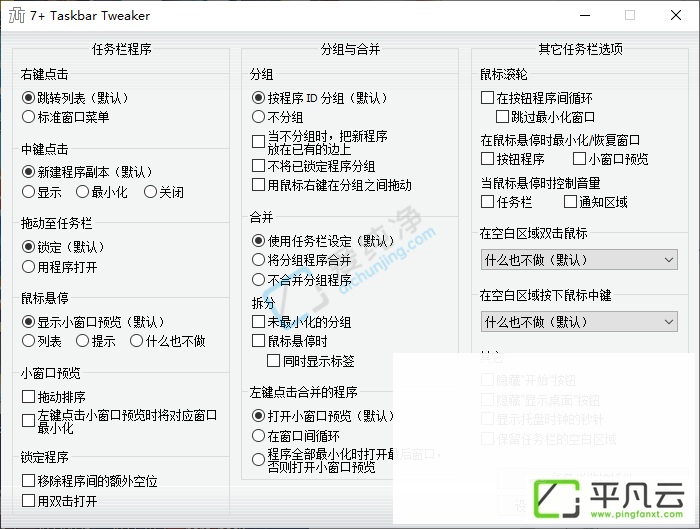Choose 新建程序副本（默认） for middle click

[28, 172]
